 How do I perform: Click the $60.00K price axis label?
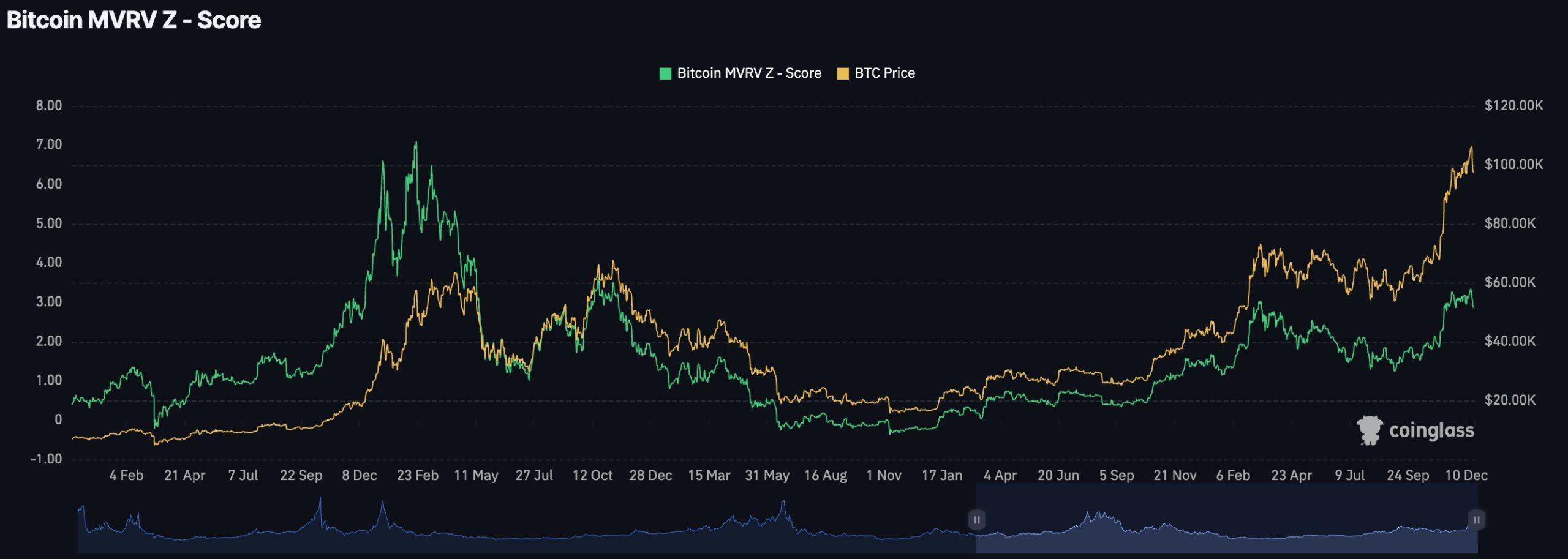tap(1510, 282)
